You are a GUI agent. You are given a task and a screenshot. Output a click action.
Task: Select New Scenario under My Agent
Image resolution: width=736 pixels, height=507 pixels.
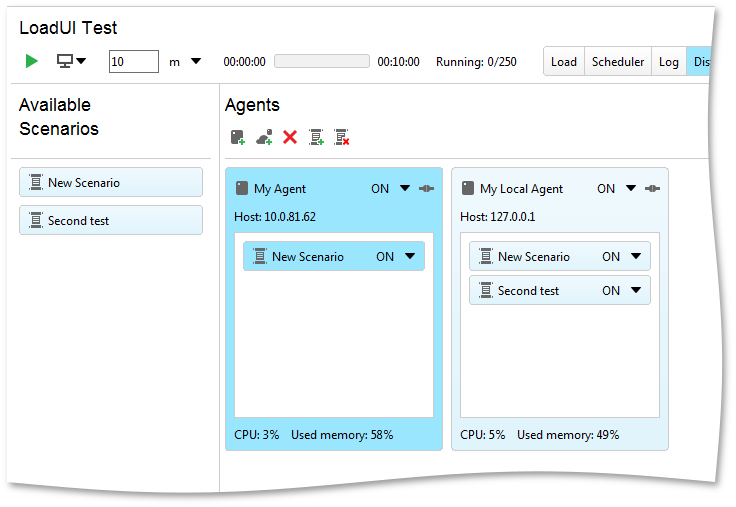334,256
